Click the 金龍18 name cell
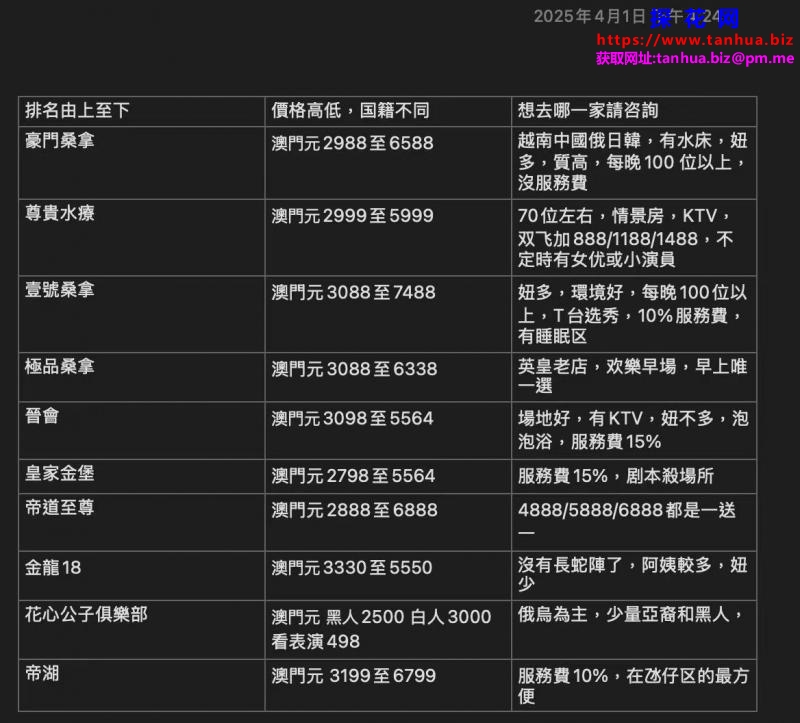 [53, 567]
